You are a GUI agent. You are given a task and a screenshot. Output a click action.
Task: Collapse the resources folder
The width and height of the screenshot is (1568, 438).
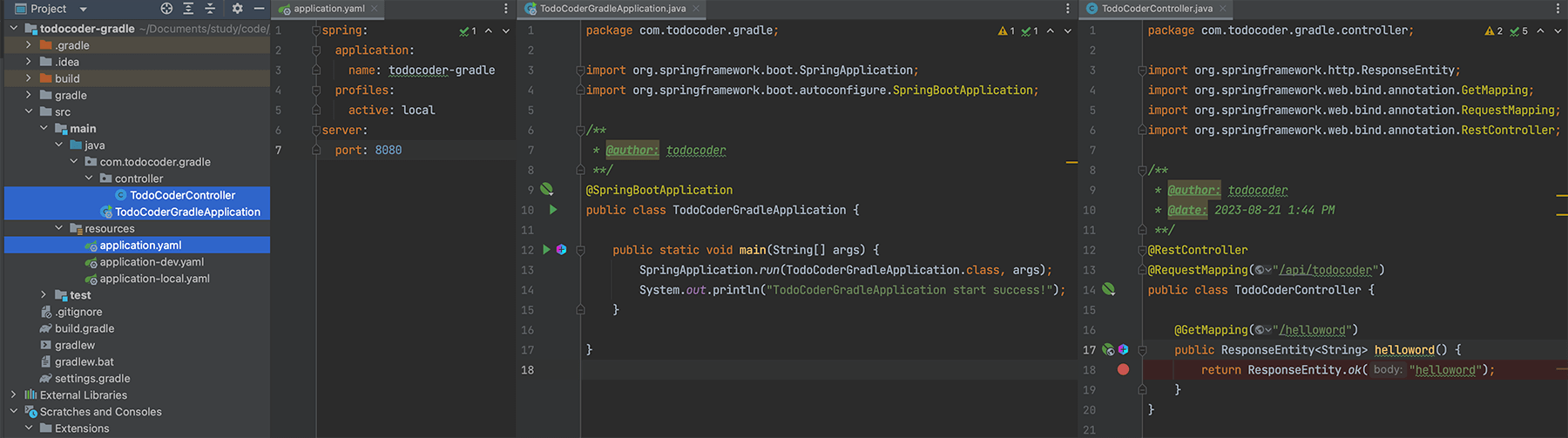(58, 228)
